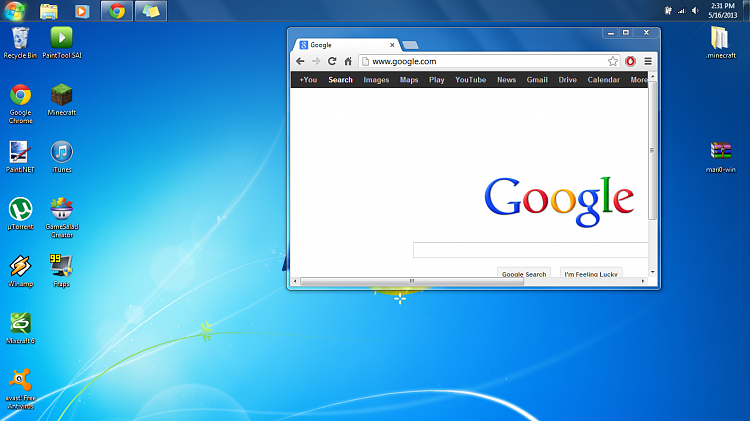Image resolution: width=750 pixels, height=421 pixels.
Task: Select the Fraps desktop icon
Action: 62,271
